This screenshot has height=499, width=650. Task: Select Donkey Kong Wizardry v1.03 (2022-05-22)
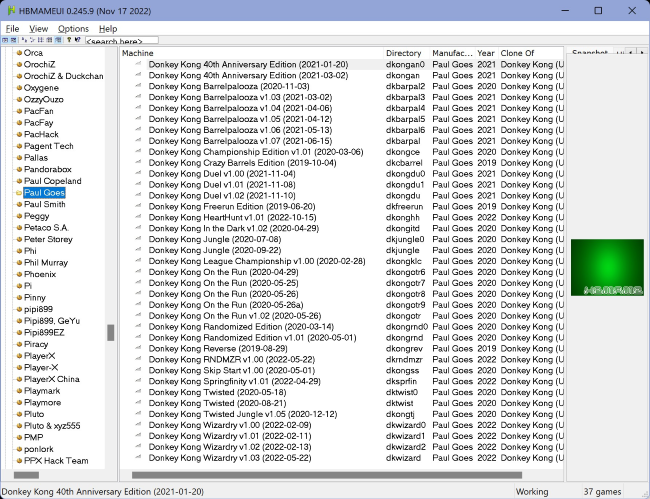point(230,458)
